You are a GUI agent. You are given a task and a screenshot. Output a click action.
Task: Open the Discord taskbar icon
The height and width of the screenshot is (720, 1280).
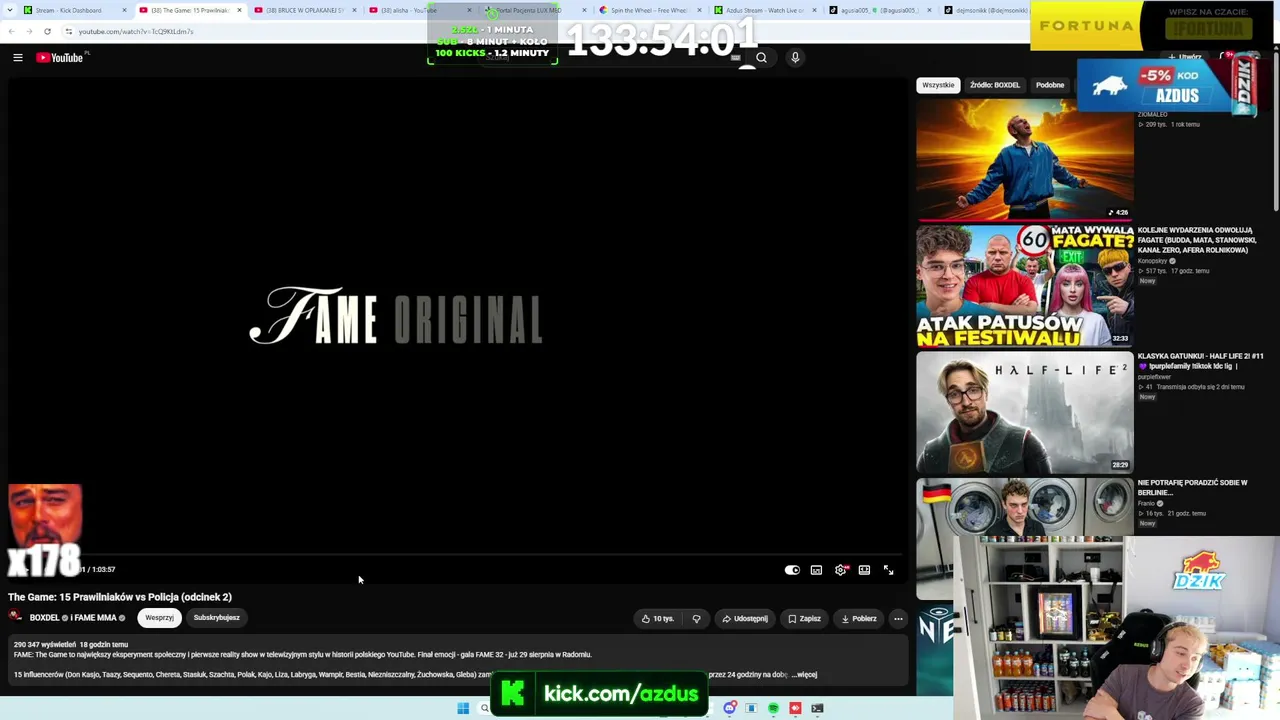[730, 708]
